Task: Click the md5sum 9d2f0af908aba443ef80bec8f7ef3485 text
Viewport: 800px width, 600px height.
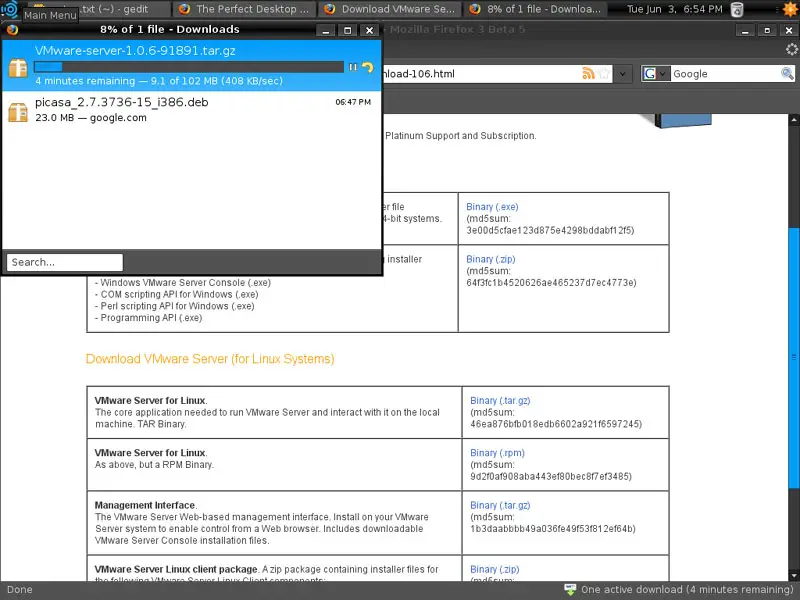Action: click(x=551, y=477)
